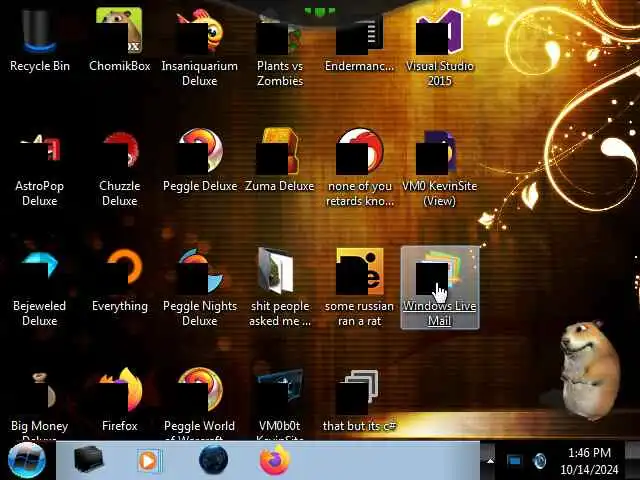Select the Windows Live Mail shortcut

coord(440,288)
